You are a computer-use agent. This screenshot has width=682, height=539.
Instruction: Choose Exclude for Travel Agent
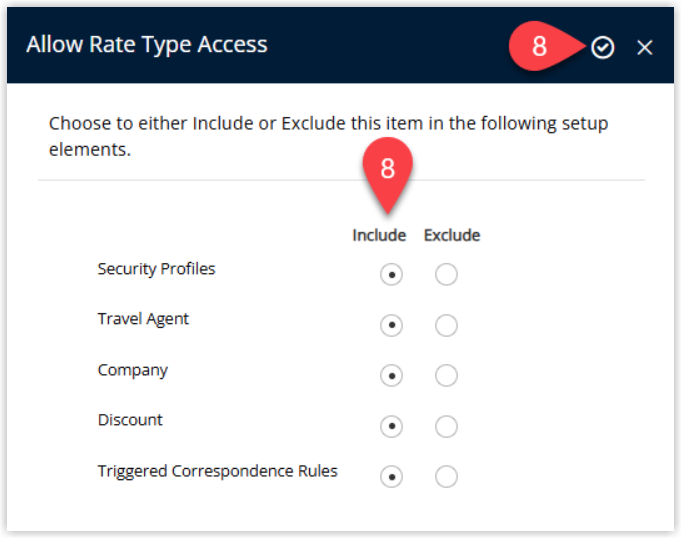tap(446, 325)
